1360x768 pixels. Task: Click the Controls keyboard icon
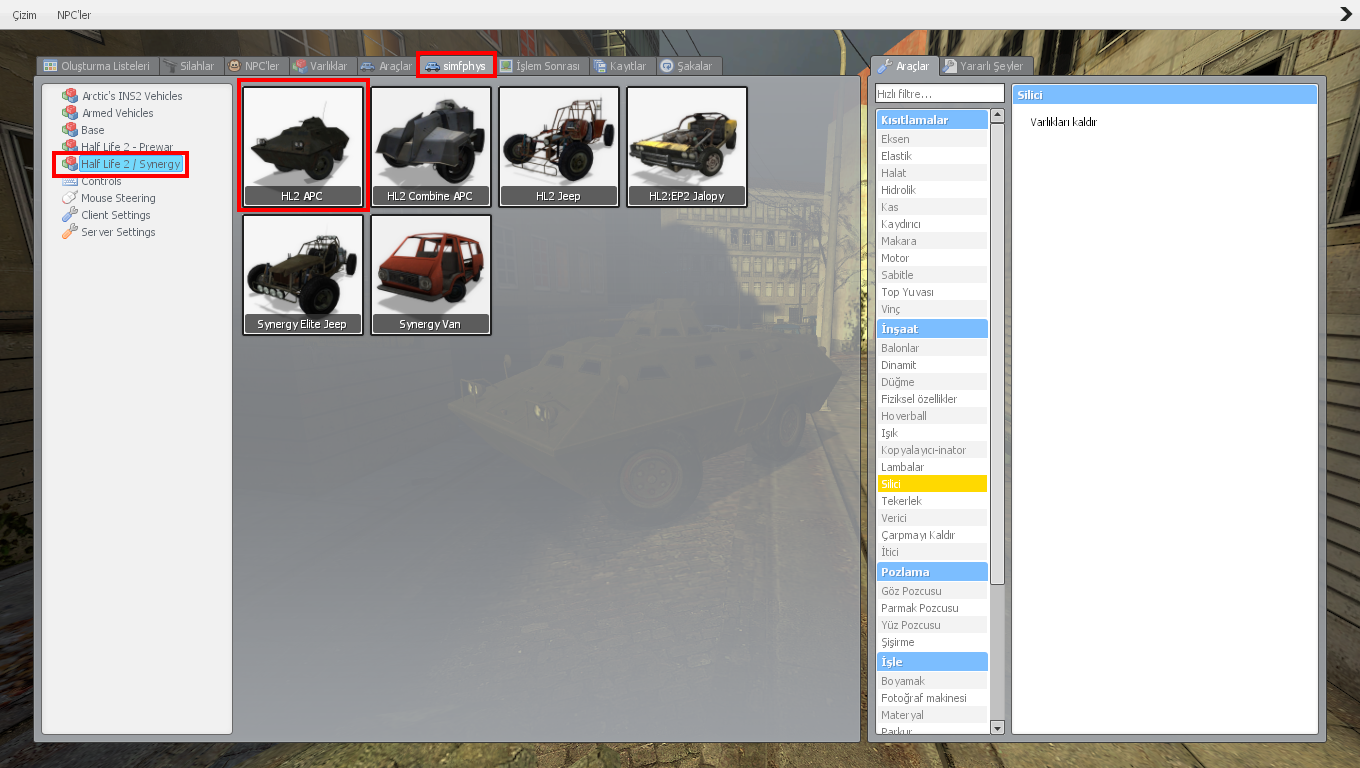[x=70, y=181]
